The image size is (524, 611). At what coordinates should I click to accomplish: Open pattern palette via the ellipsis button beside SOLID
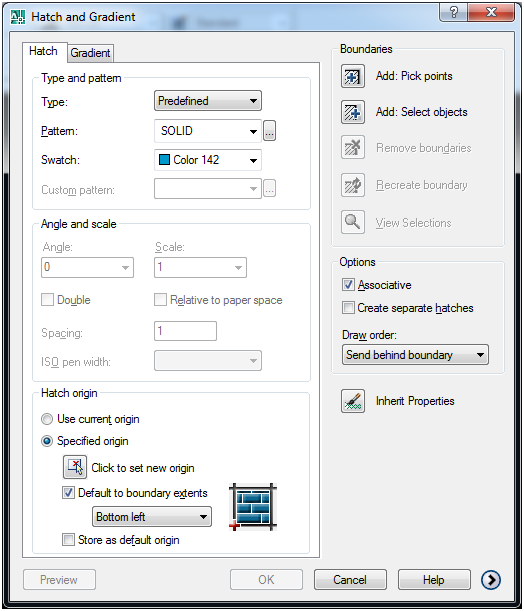pyautogui.click(x=269, y=131)
